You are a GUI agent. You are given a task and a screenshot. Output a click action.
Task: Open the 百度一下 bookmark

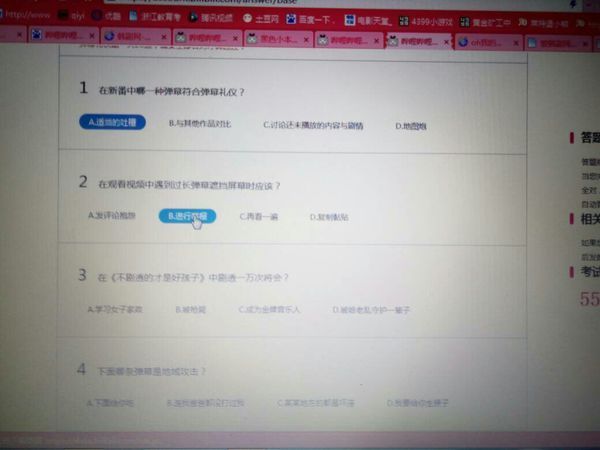pyautogui.click(x=310, y=19)
